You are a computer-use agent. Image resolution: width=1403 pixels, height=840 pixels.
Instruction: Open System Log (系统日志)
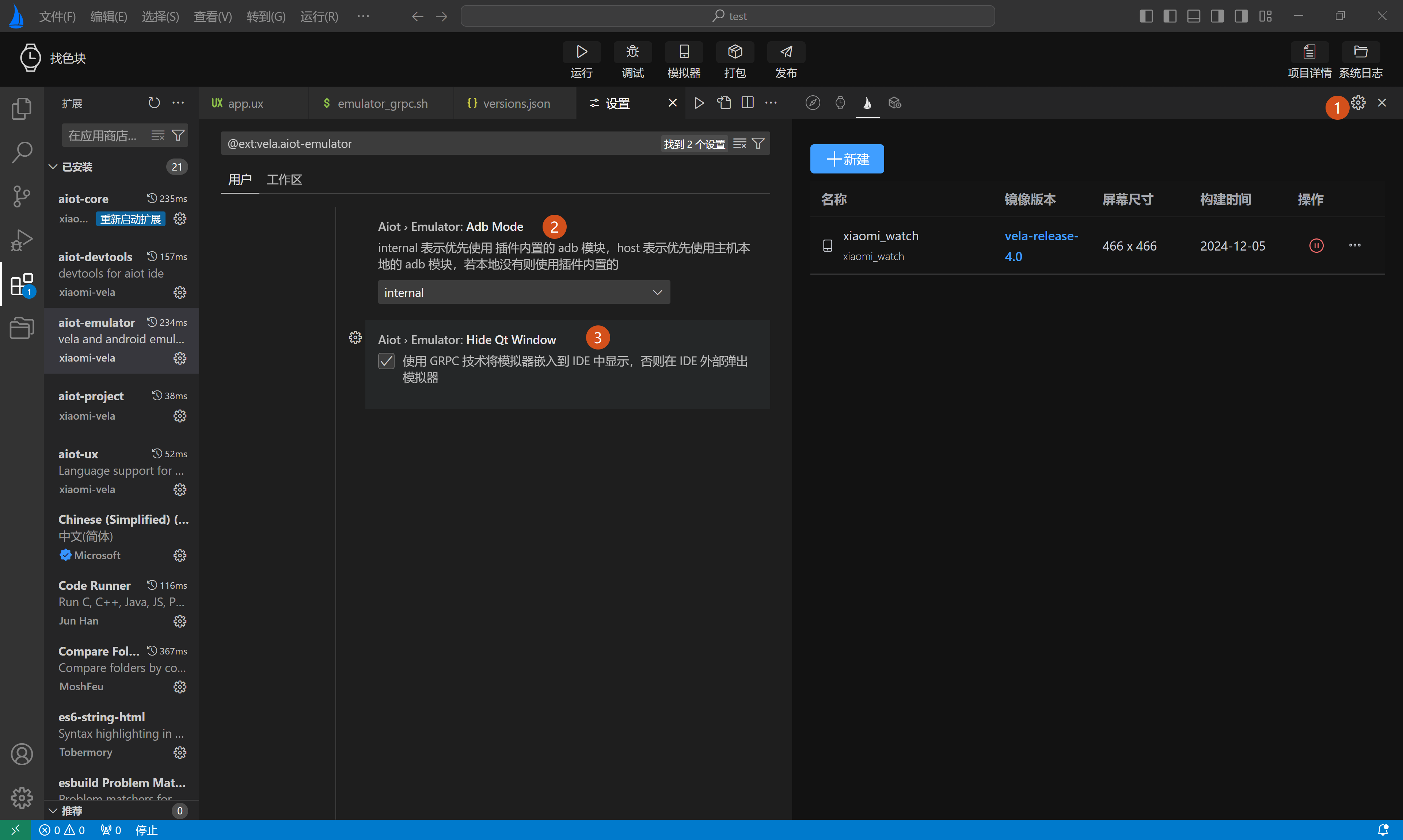pyautogui.click(x=1361, y=52)
